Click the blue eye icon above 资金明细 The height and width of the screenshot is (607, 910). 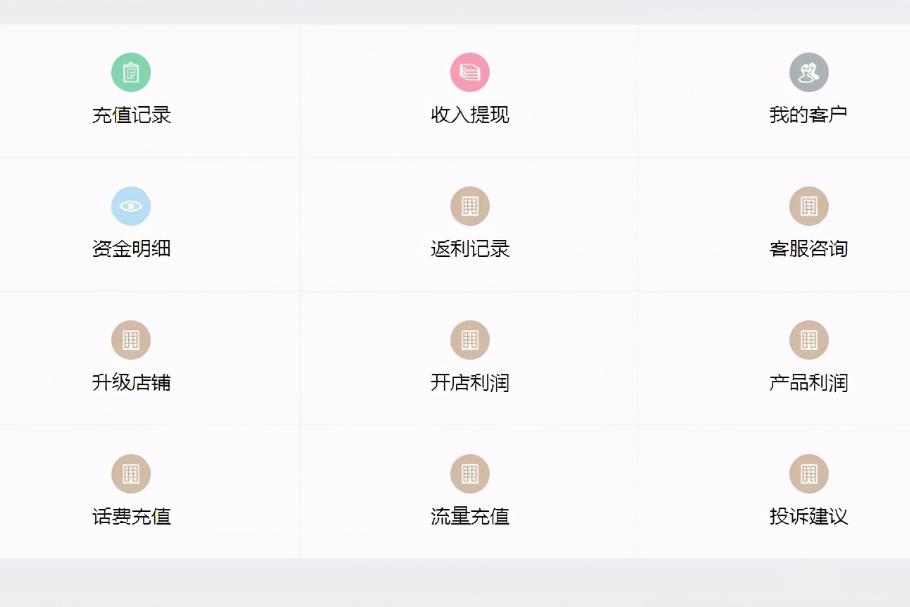tap(131, 206)
